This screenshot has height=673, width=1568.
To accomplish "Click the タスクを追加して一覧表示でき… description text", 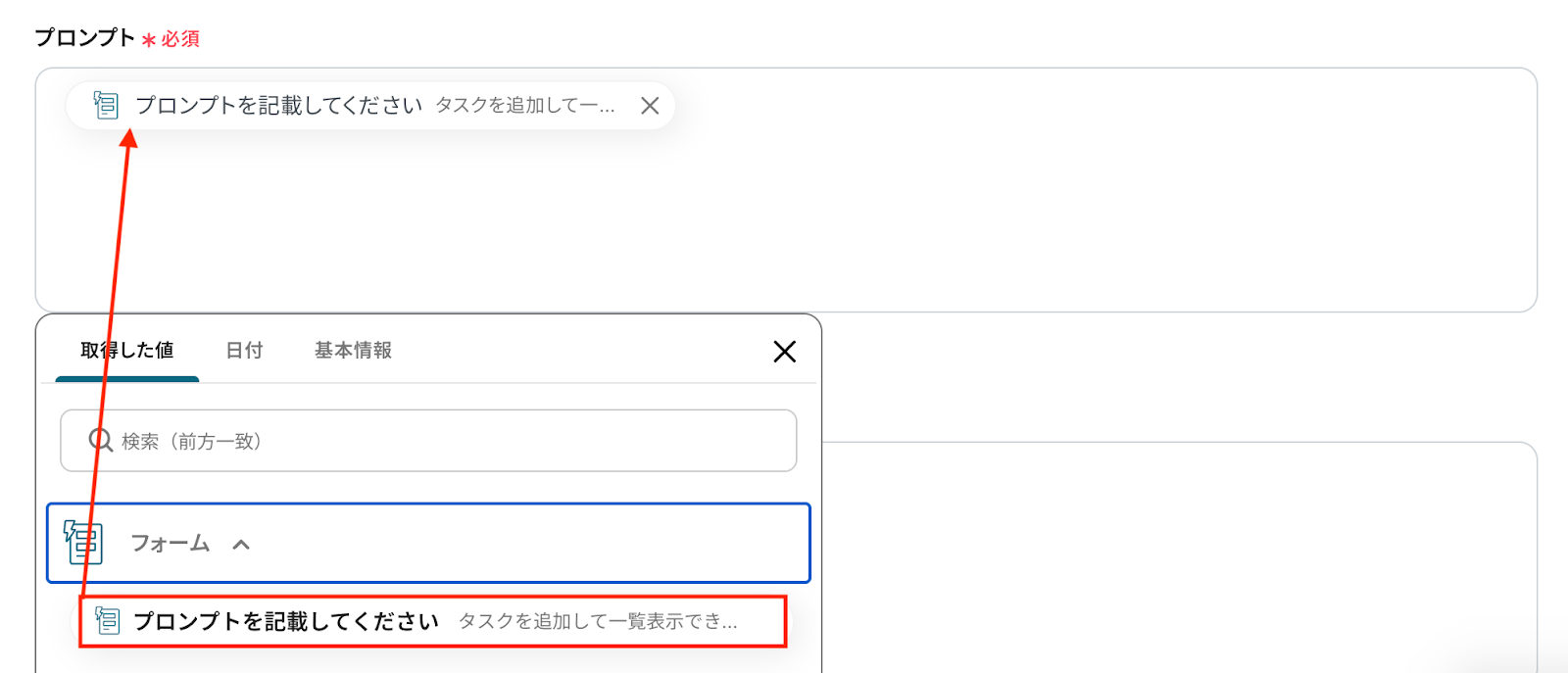I will pos(598,621).
